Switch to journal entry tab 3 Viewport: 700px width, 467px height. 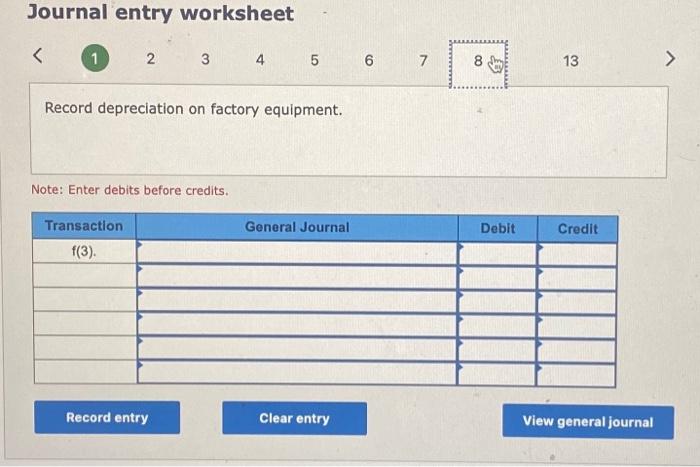tap(205, 59)
